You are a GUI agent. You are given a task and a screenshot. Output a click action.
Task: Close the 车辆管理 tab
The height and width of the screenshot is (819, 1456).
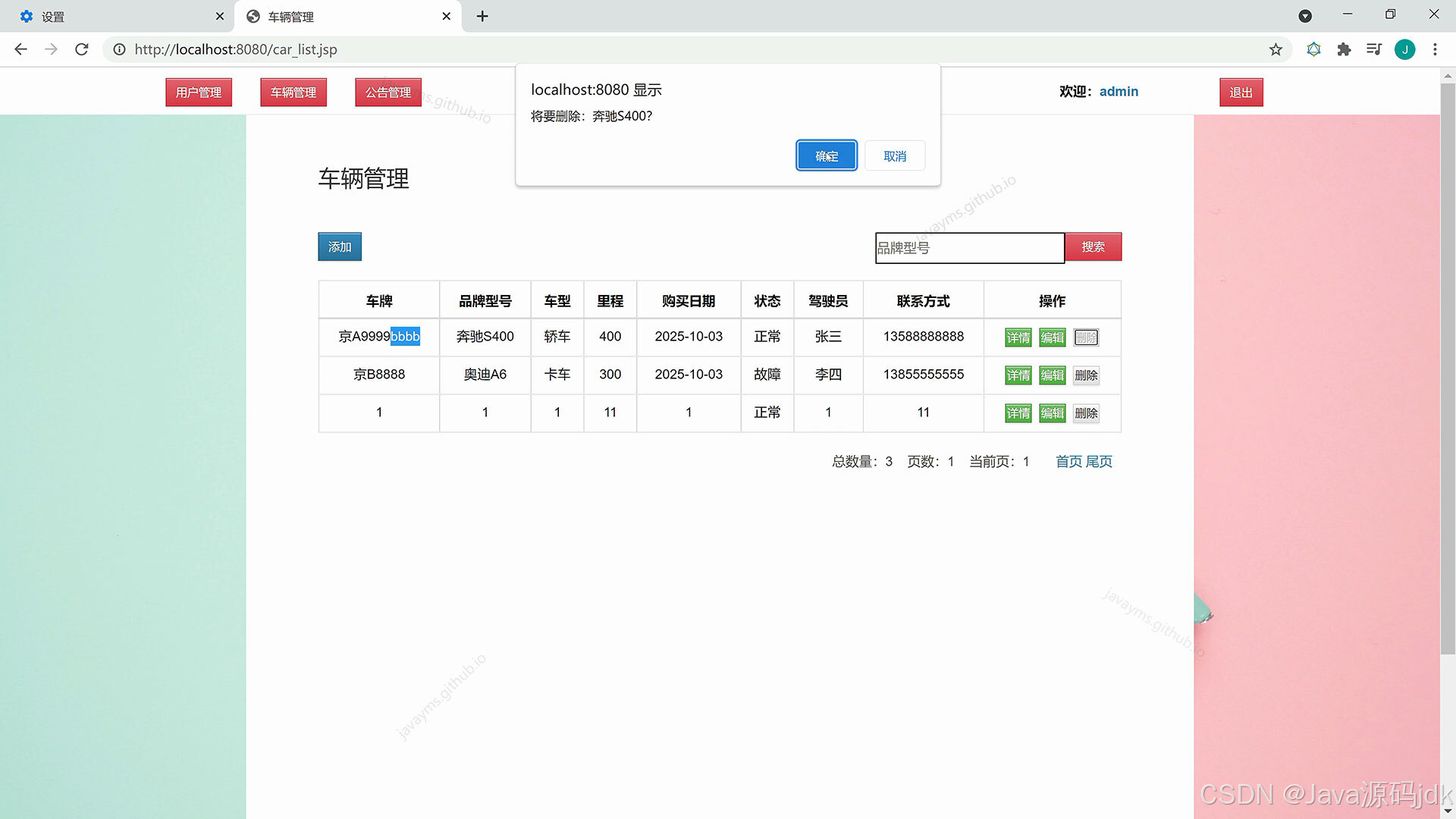click(x=447, y=16)
